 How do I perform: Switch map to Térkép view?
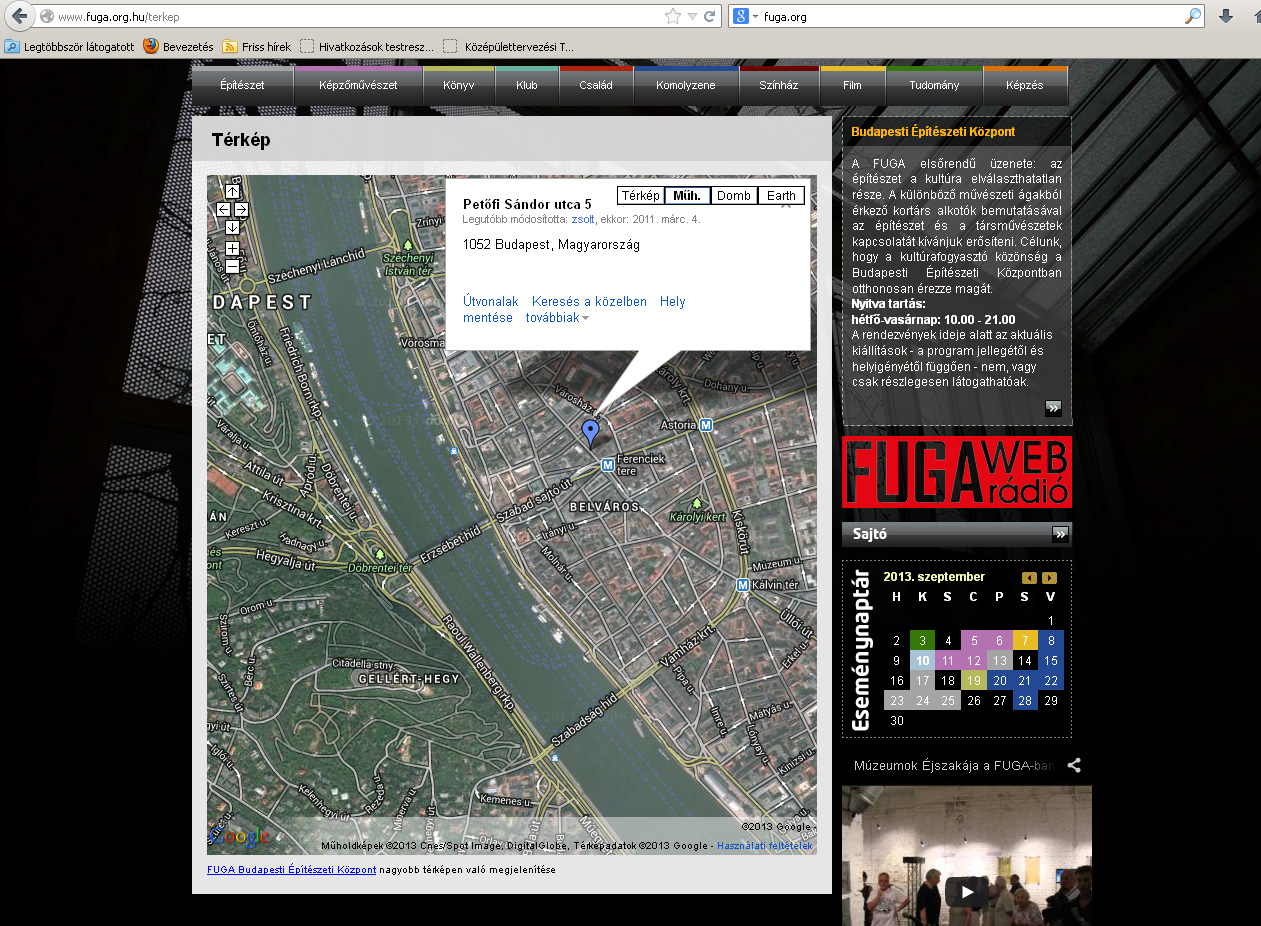click(x=640, y=195)
